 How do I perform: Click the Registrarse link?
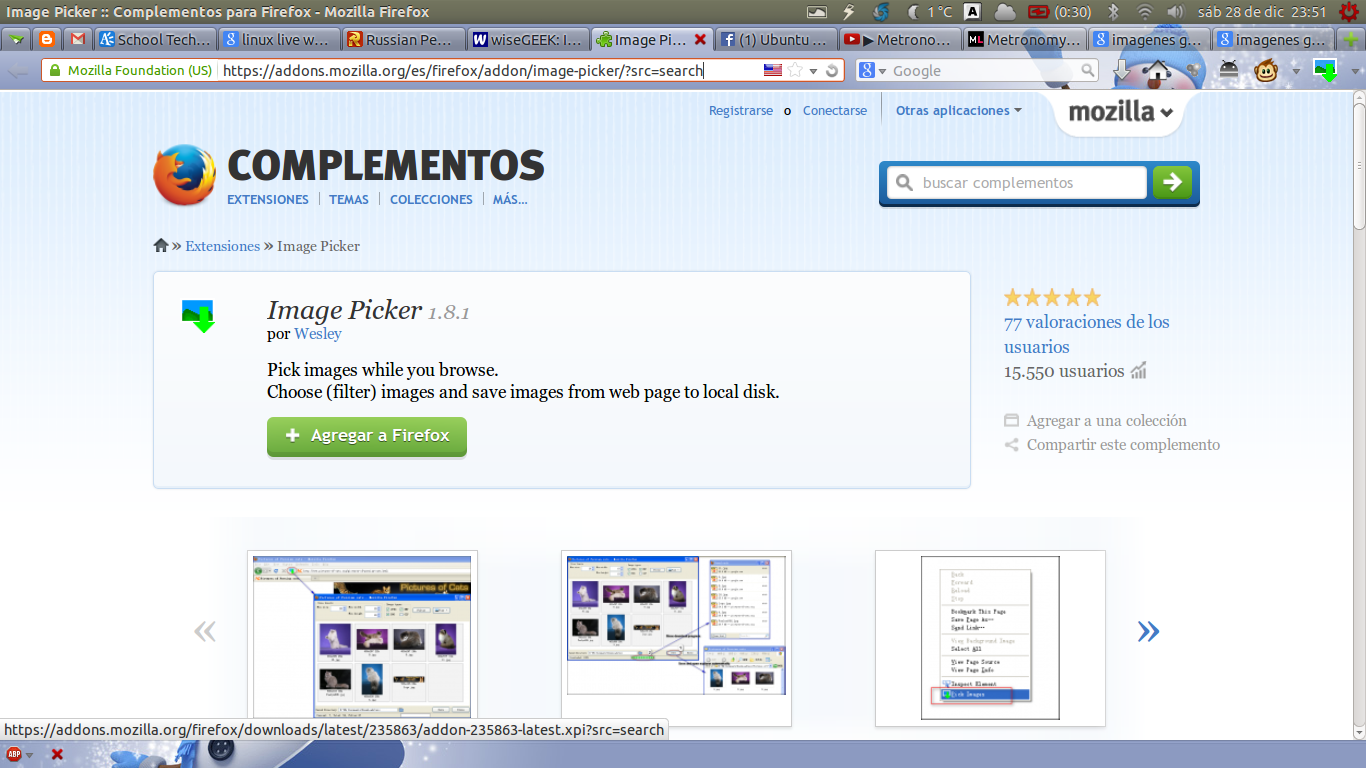(741, 111)
